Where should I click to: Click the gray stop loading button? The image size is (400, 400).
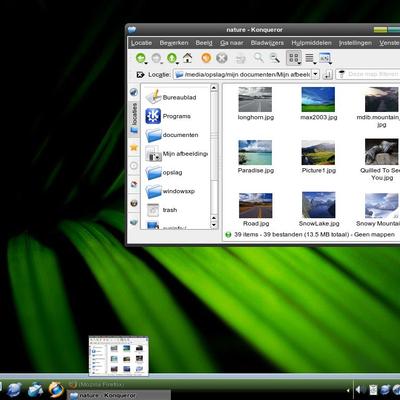pos(222,58)
